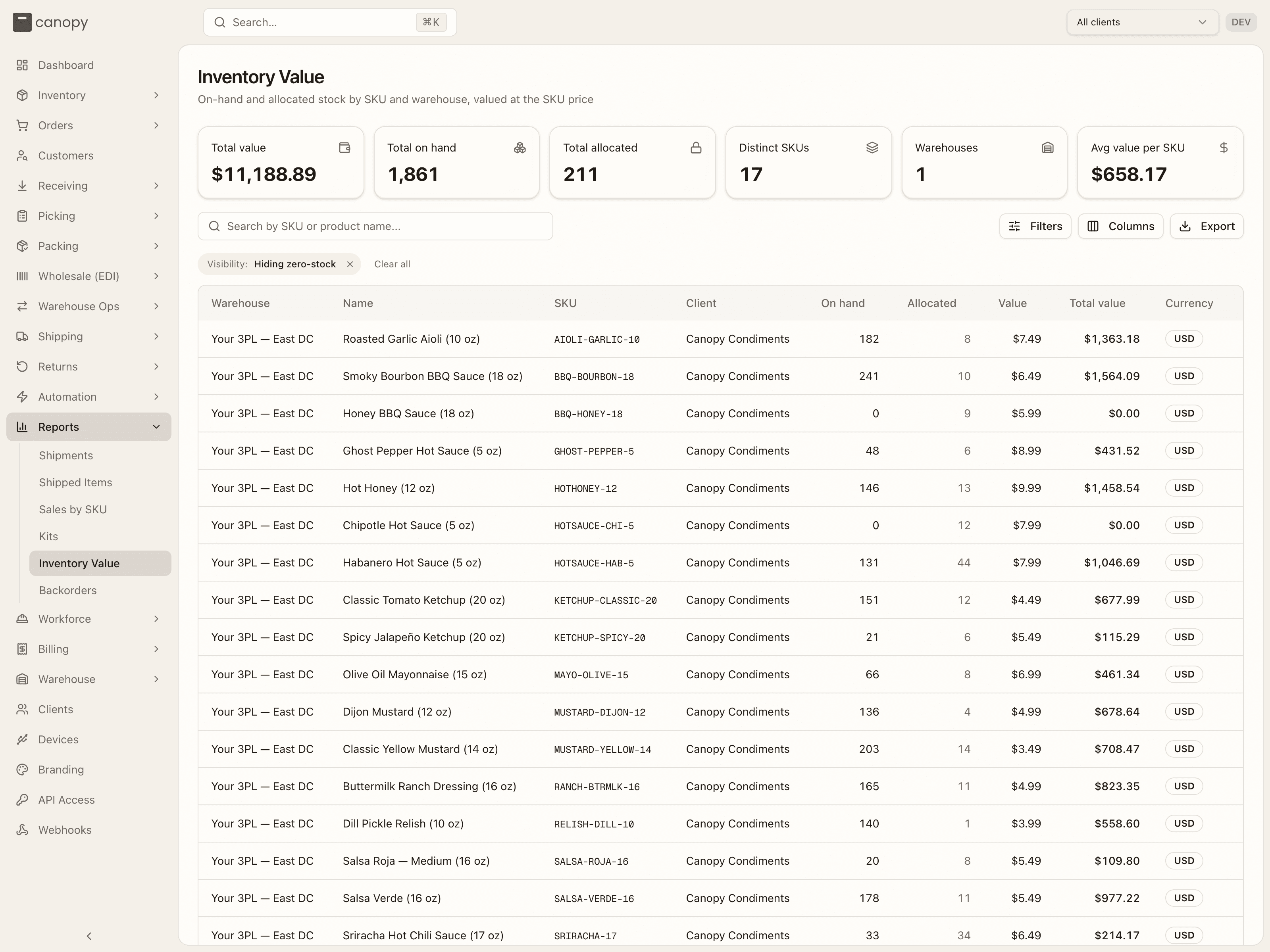Viewport: 1270px width, 952px height.
Task: Click the Distinct SKUs layers icon
Action: pos(872,148)
